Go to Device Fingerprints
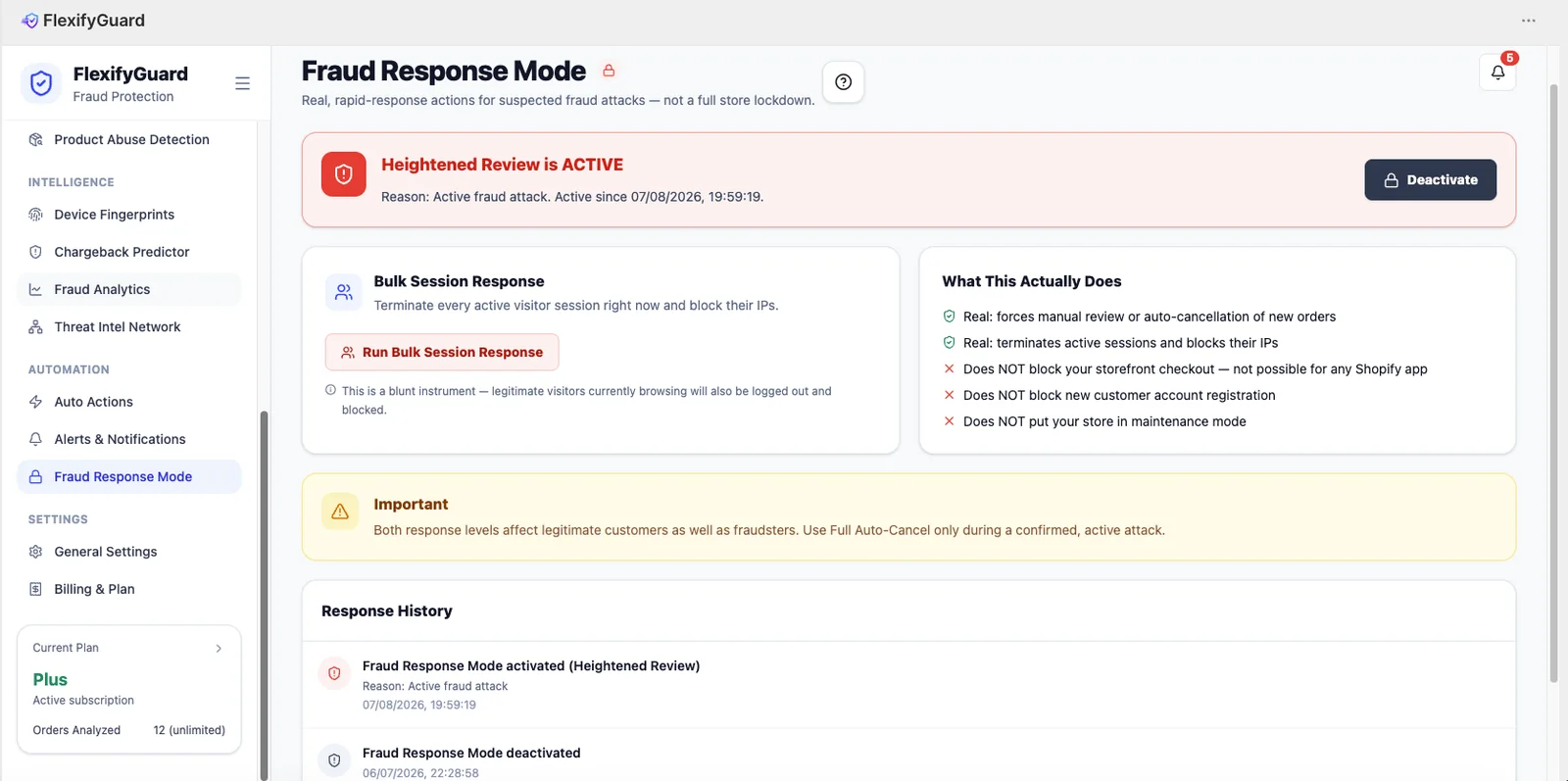 point(129,215)
